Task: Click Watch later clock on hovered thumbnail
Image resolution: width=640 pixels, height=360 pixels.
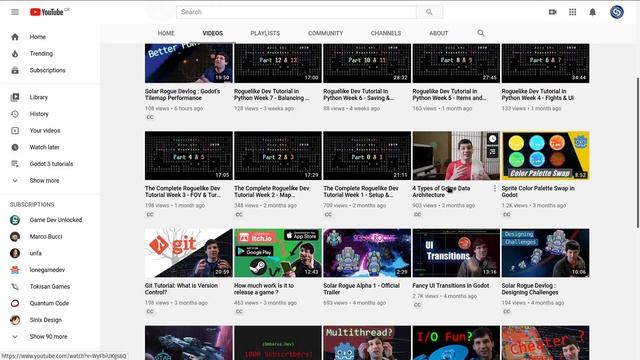Action: point(493,139)
